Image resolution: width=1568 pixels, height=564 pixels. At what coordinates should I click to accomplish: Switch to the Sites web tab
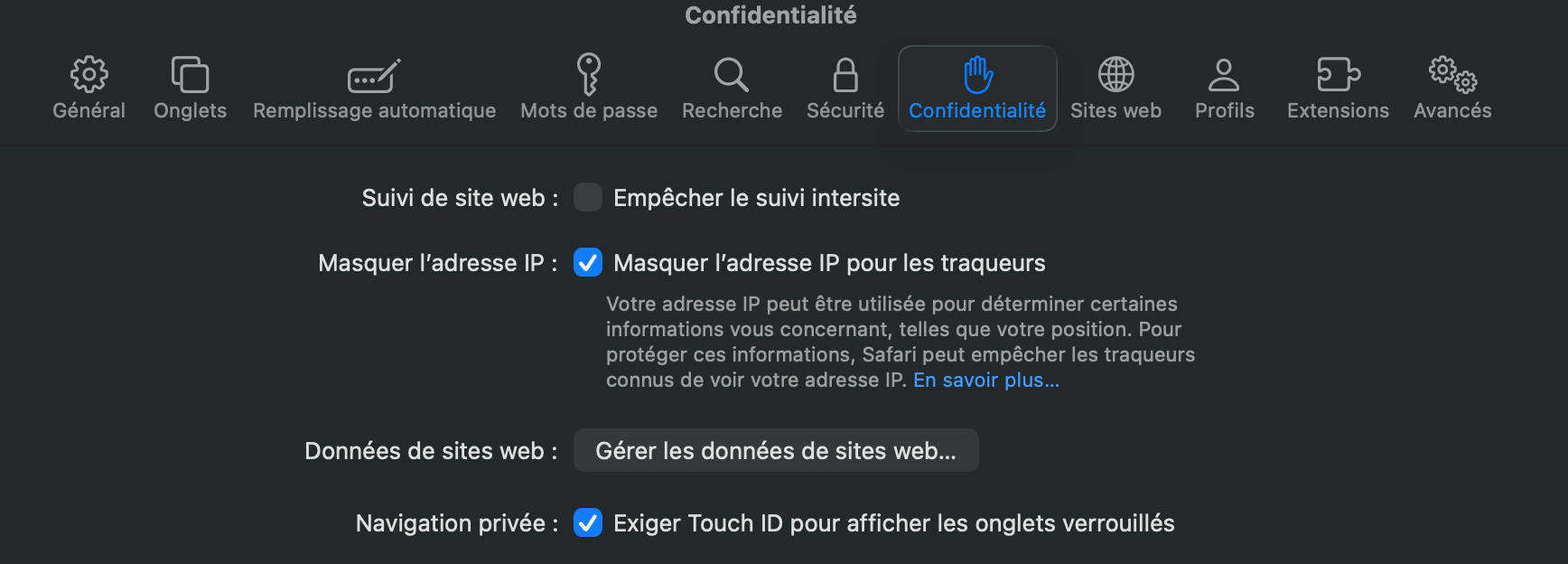point(1116,86)
